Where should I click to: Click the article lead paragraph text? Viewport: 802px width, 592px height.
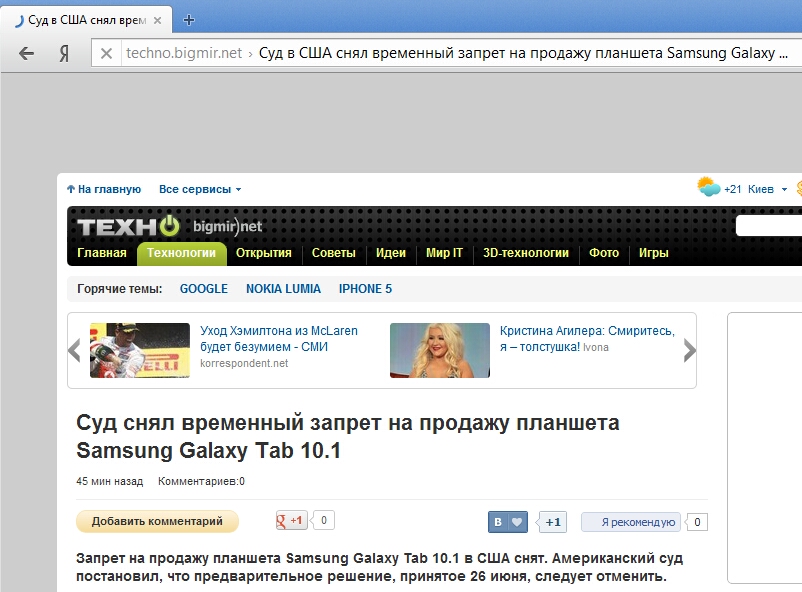coord(380,567)
